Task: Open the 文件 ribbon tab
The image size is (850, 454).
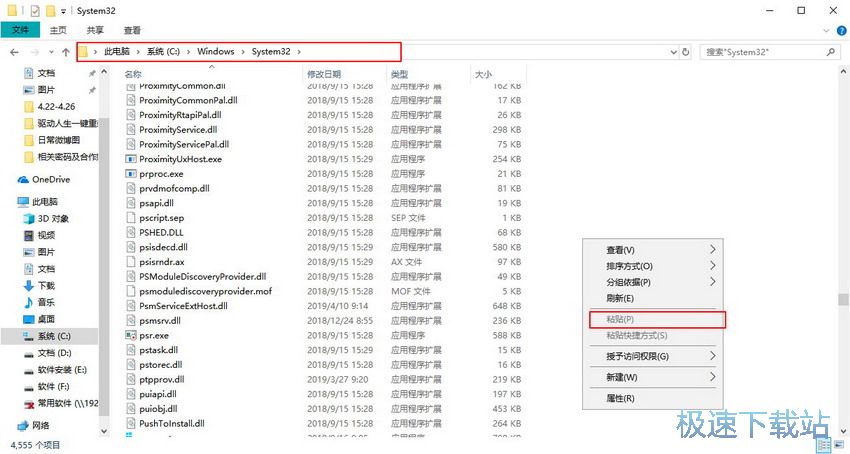Action: point(20,30)
